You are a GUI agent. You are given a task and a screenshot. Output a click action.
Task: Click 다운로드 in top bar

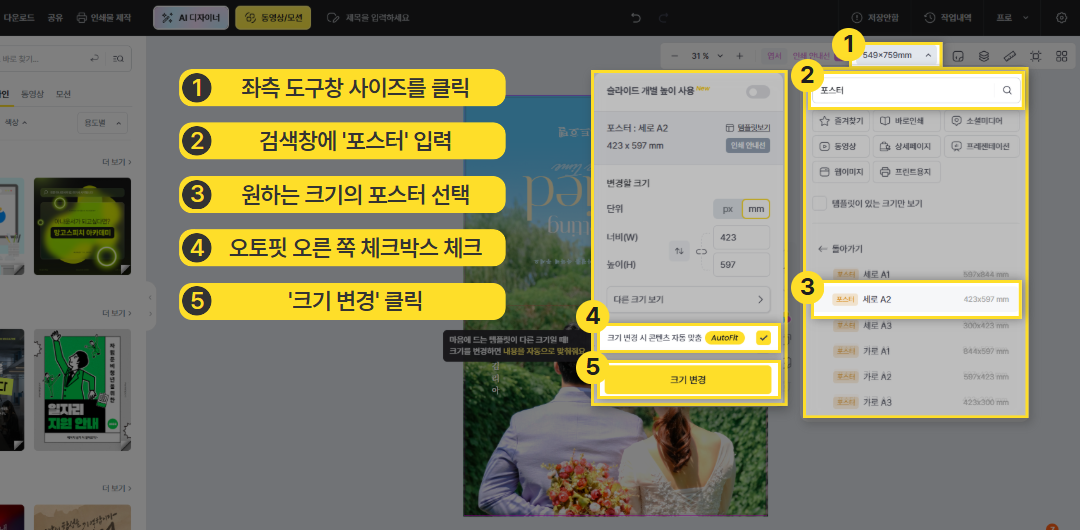pos(19,18)
